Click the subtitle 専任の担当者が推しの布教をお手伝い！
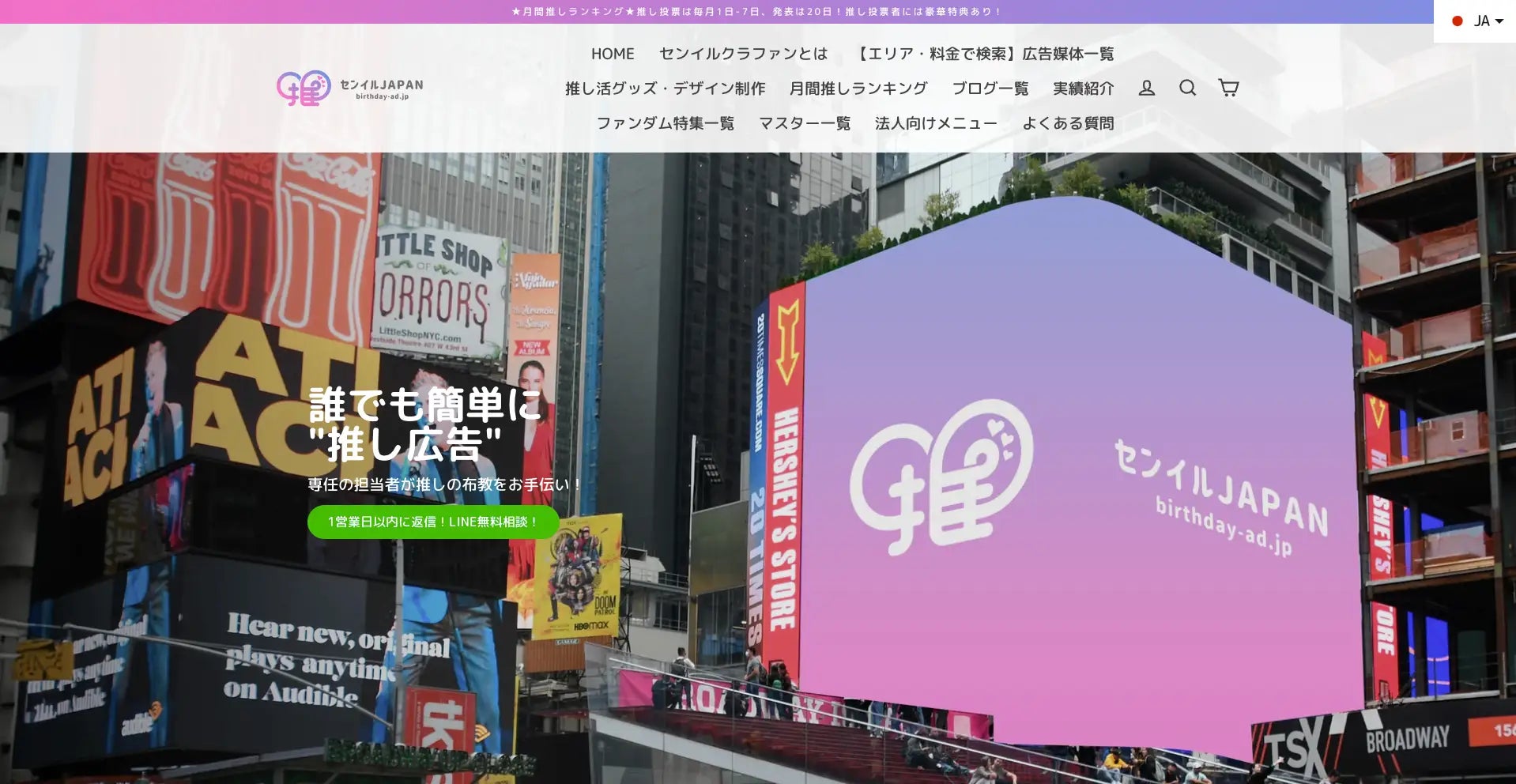The image size is (1516, 784). 445,484
